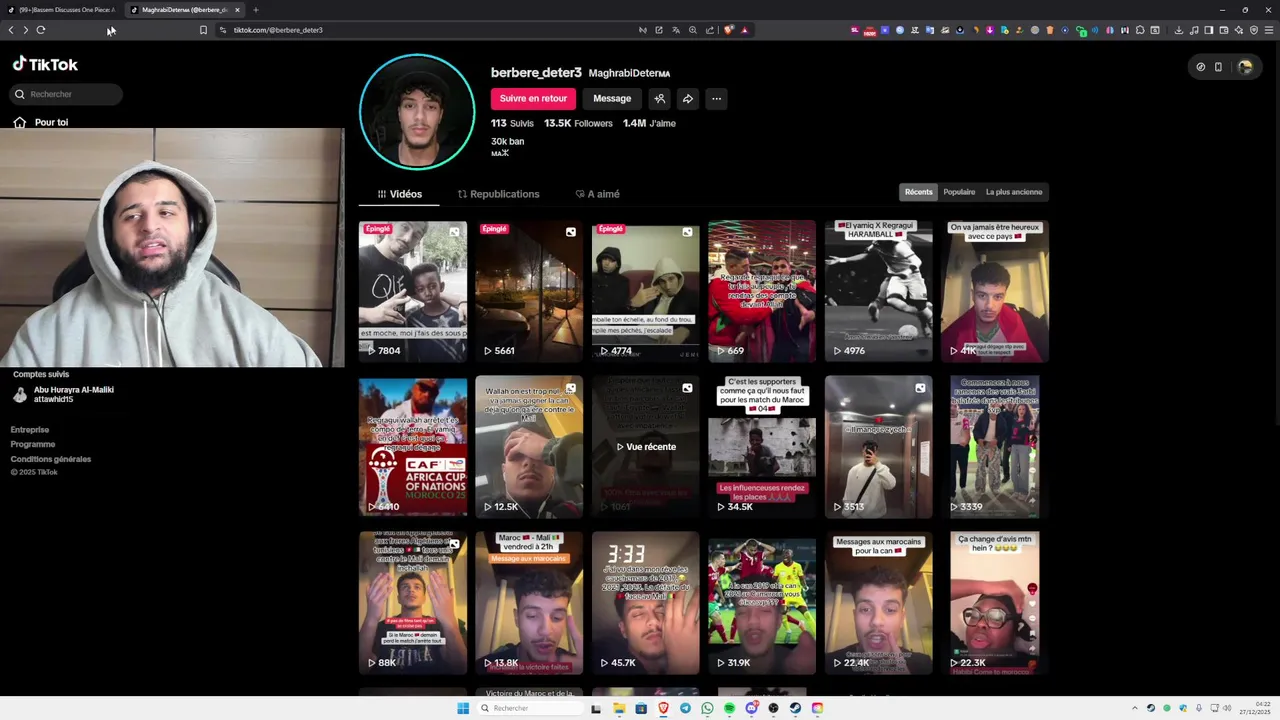1280x720 pixels.
Task: Switch to the A aimé tab
Action: pyautogui.click(x=597, y=194)
